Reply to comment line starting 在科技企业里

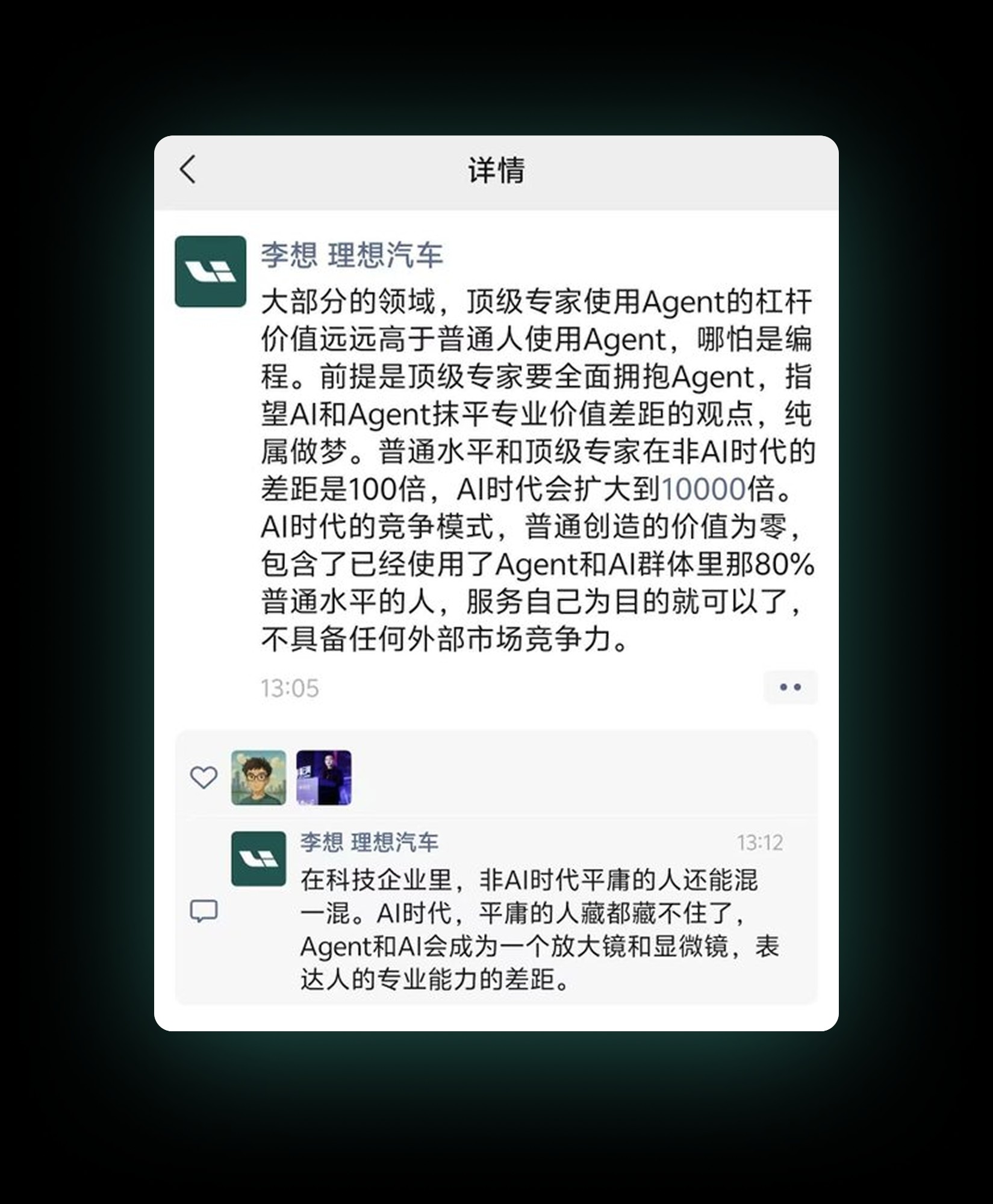point(529,880)
